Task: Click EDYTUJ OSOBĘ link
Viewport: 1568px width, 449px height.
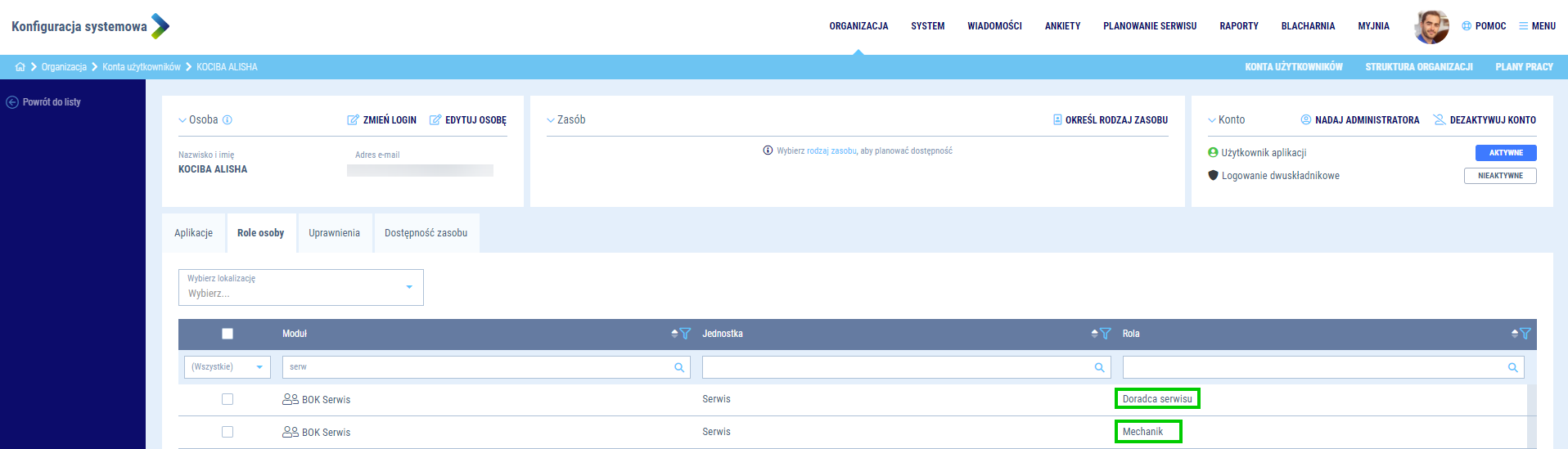Action: tap(467, 120)
